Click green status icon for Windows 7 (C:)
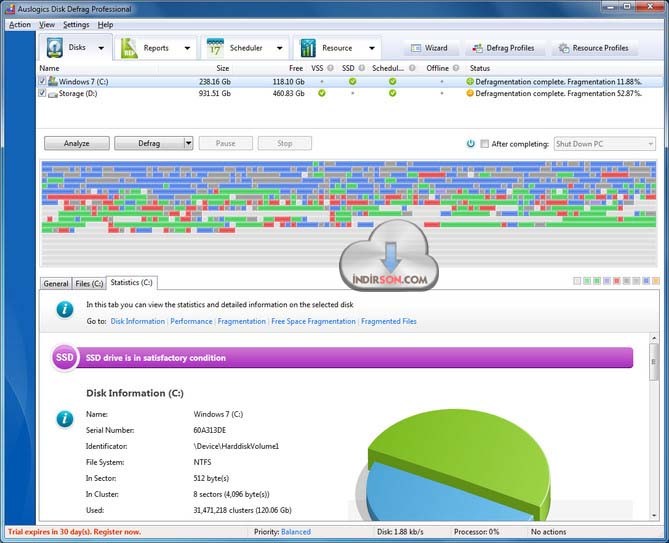The image size is (669, 543). [470, 81]
